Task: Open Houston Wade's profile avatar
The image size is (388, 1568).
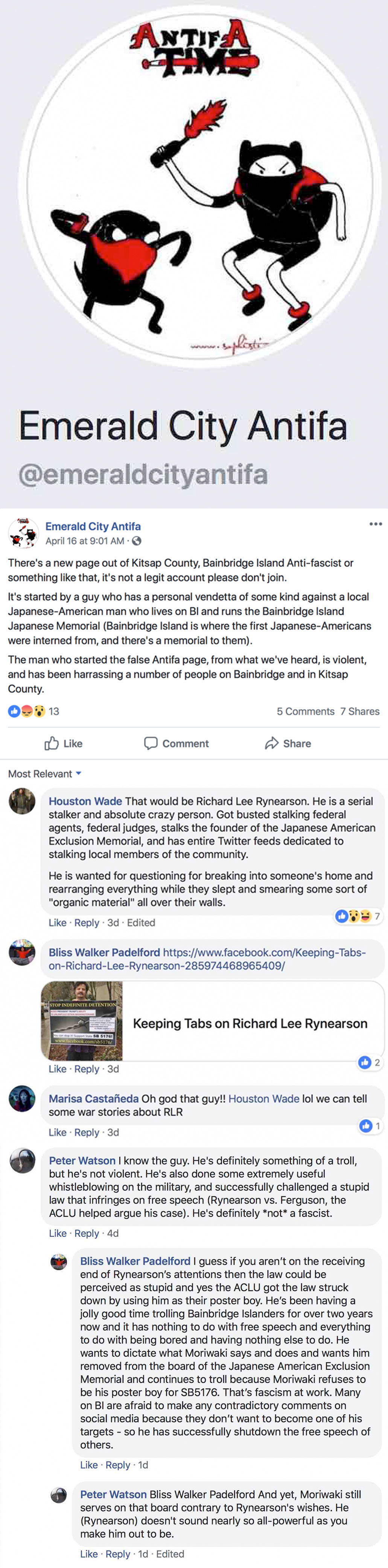Action: (22, 801)
